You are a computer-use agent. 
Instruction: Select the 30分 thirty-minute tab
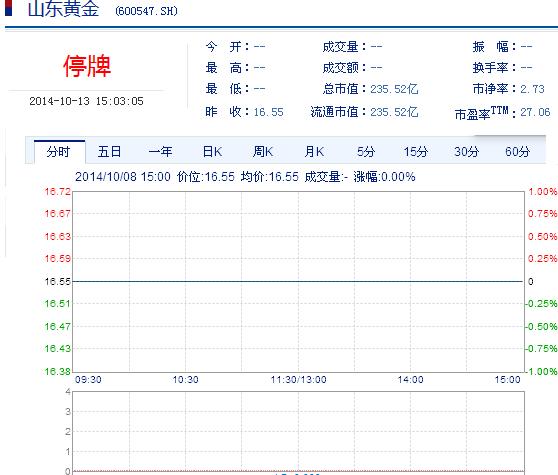click(x=467, y=152)
